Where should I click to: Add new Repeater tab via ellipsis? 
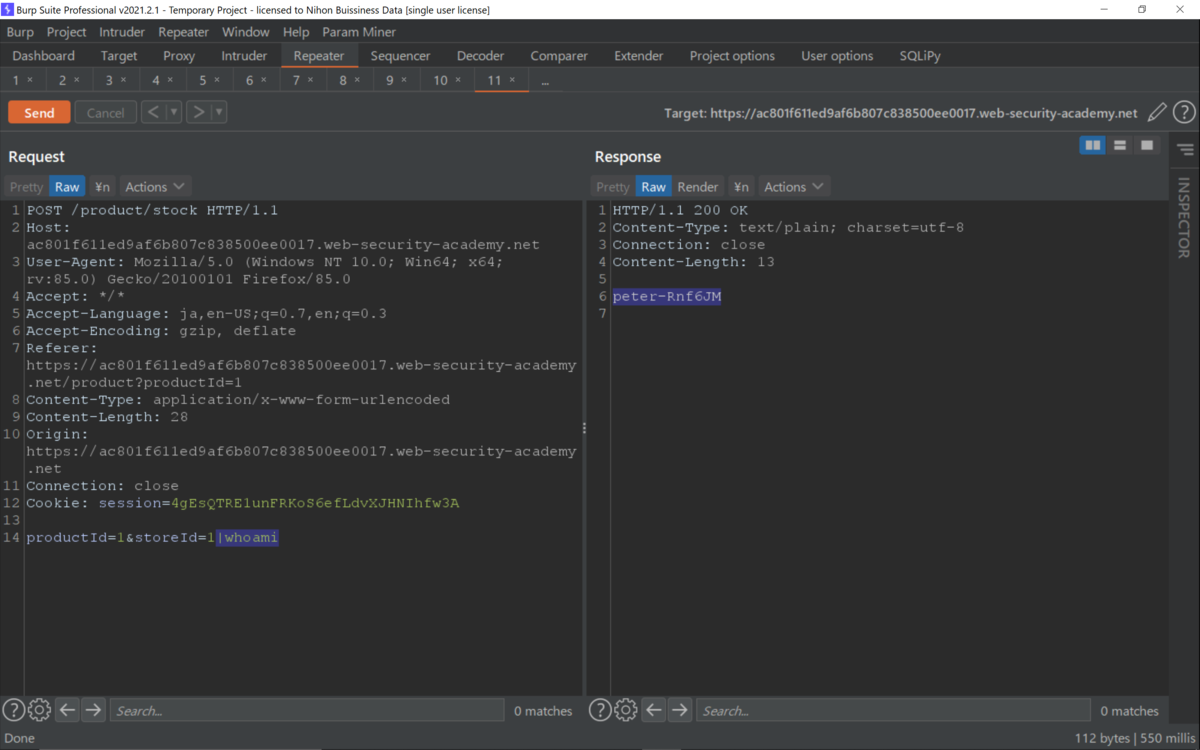[x=545, y=81]
